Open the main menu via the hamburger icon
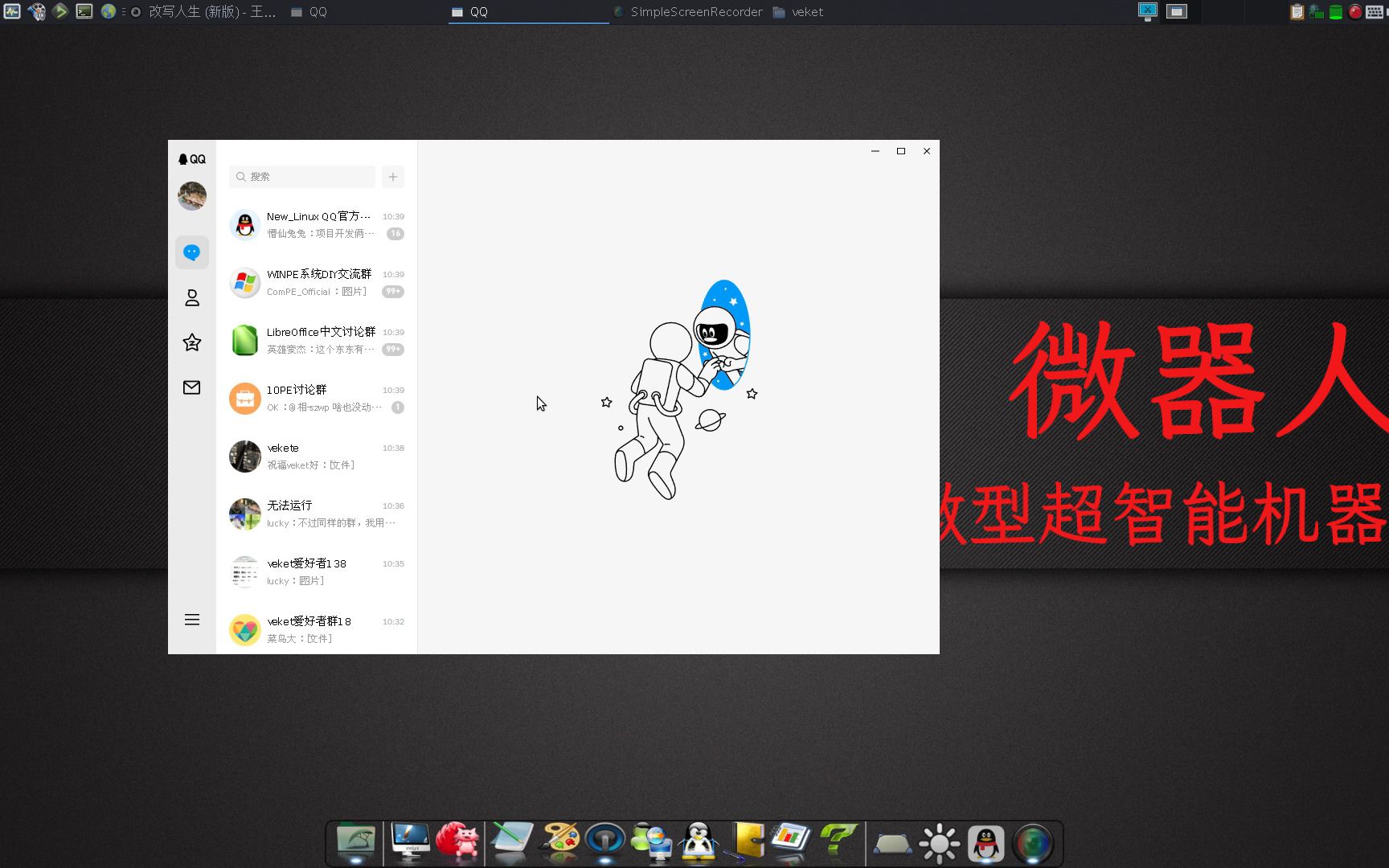Viewport: 1389px width, 868px height. [191, 619]
